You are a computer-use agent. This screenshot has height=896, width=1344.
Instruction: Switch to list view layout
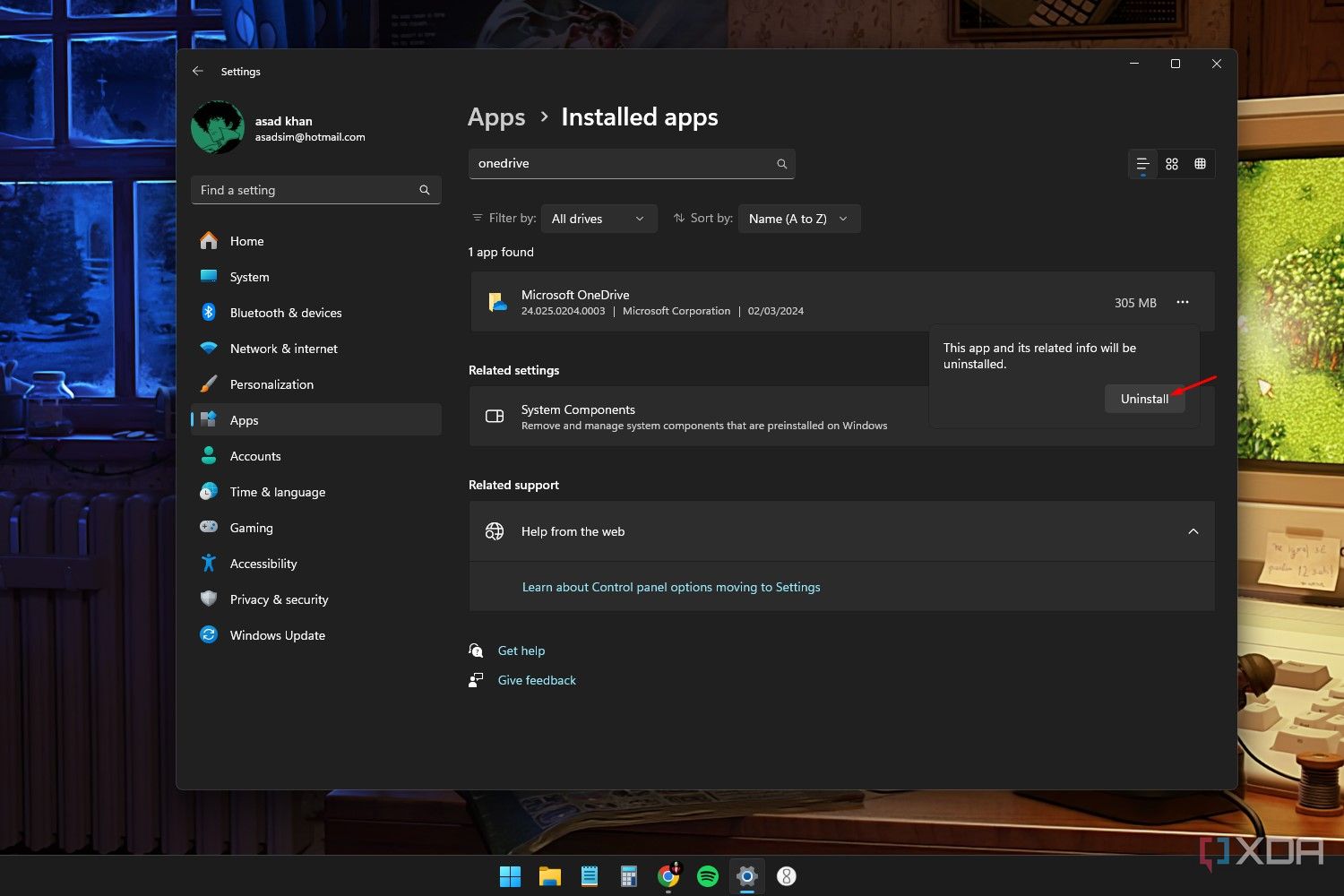(x=1142, y=164)
